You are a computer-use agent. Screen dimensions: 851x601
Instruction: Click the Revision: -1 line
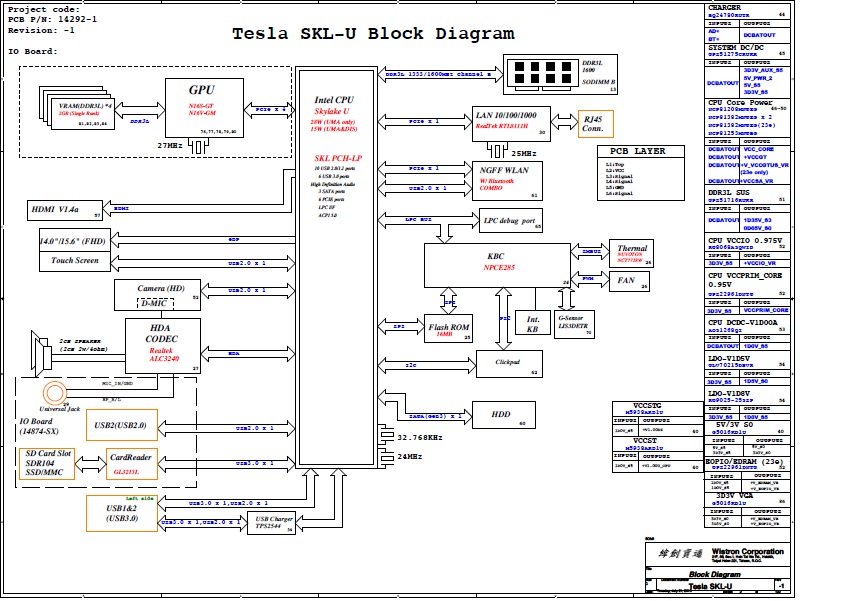coord(41,30)
